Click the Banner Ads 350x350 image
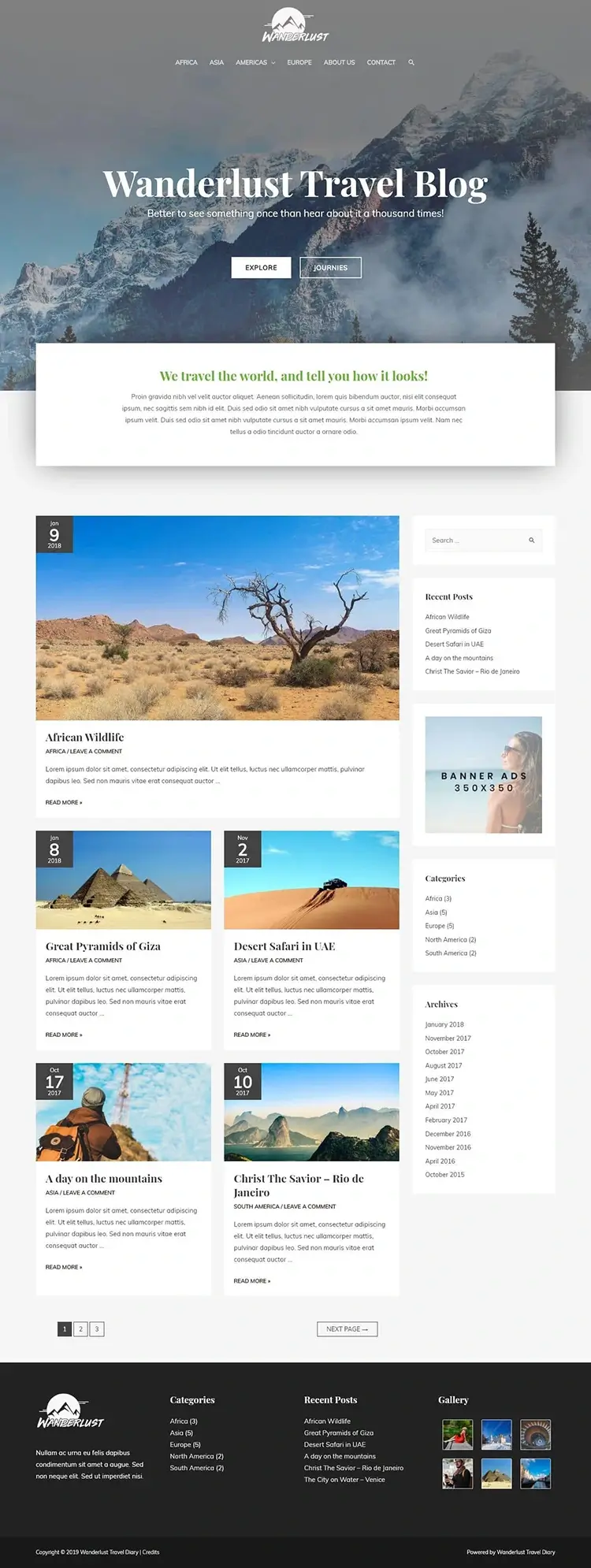 483,775
